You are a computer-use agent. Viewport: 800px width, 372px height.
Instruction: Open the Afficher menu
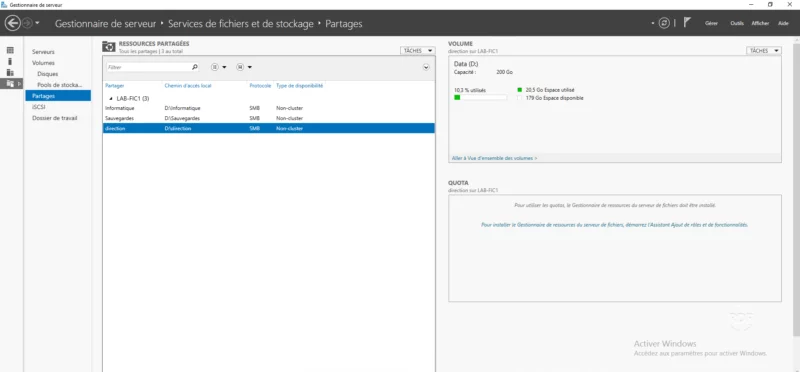(760, 23)
